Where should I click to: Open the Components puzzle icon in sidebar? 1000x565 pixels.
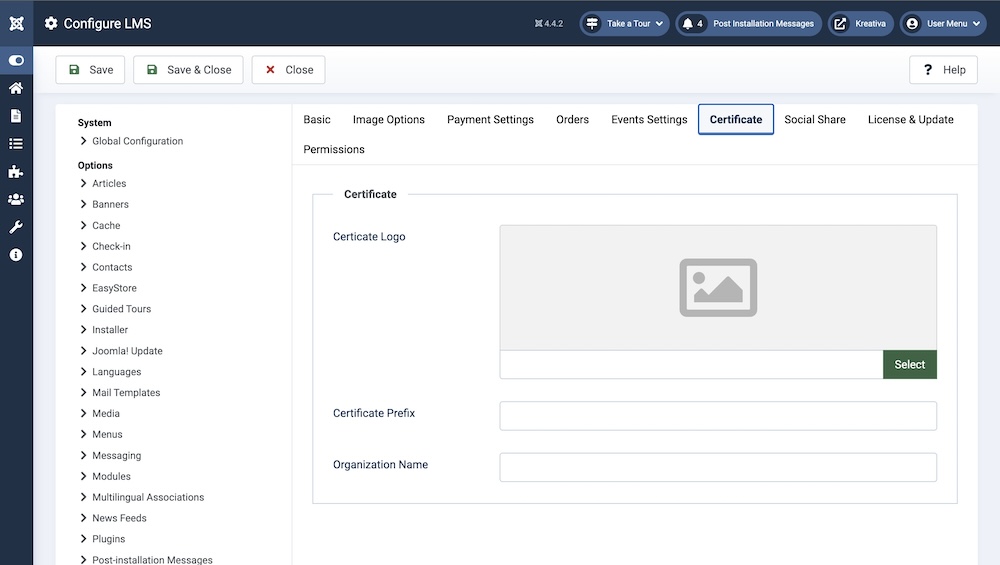point(16,172)
